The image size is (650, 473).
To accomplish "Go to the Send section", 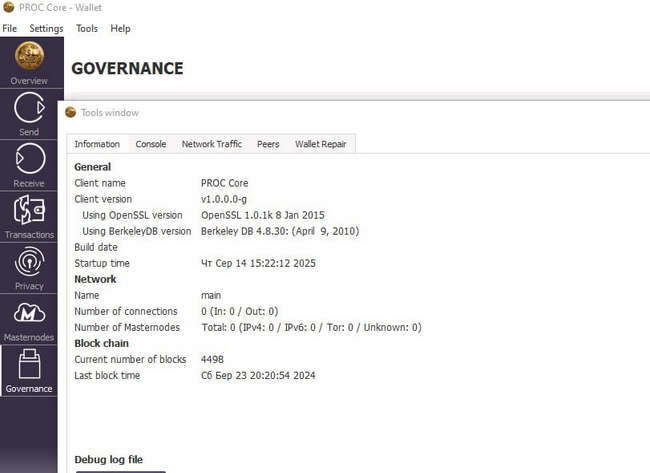I will tap(29, 113).
